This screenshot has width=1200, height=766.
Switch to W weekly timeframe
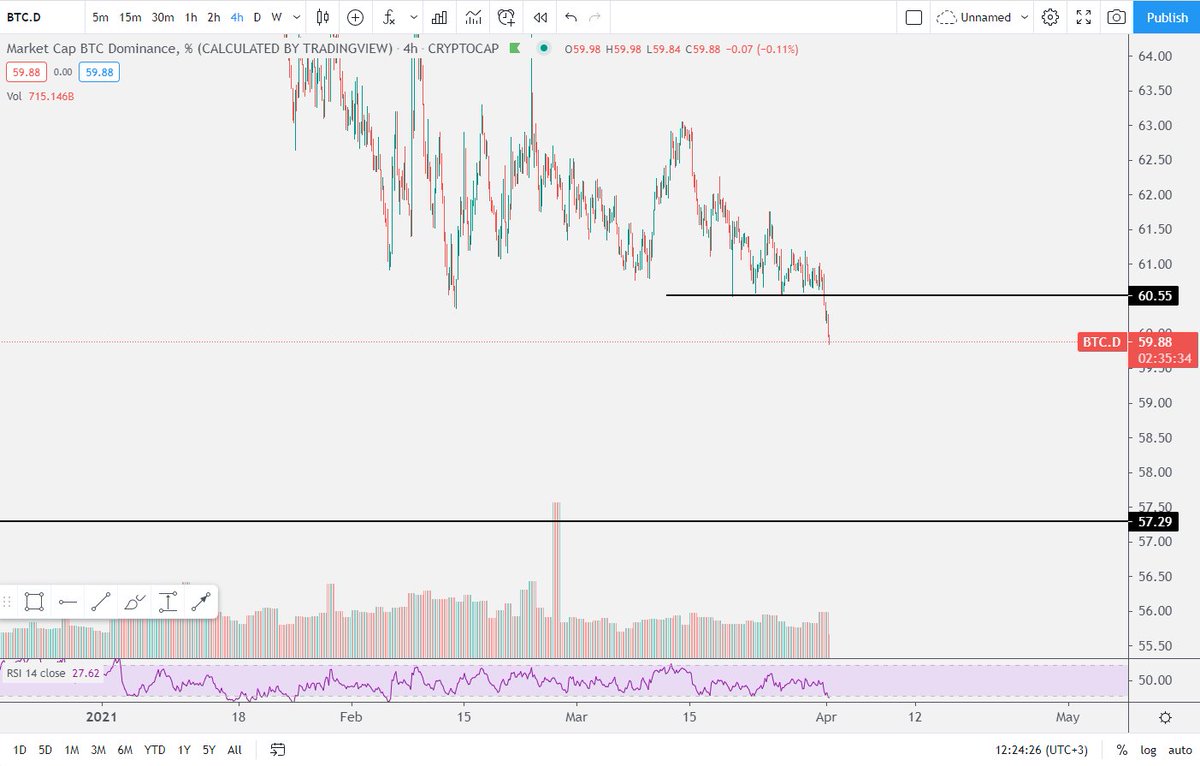tap(276, 17)
